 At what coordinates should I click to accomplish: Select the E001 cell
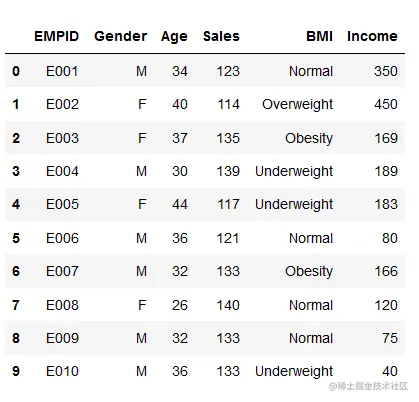[62, 71]
